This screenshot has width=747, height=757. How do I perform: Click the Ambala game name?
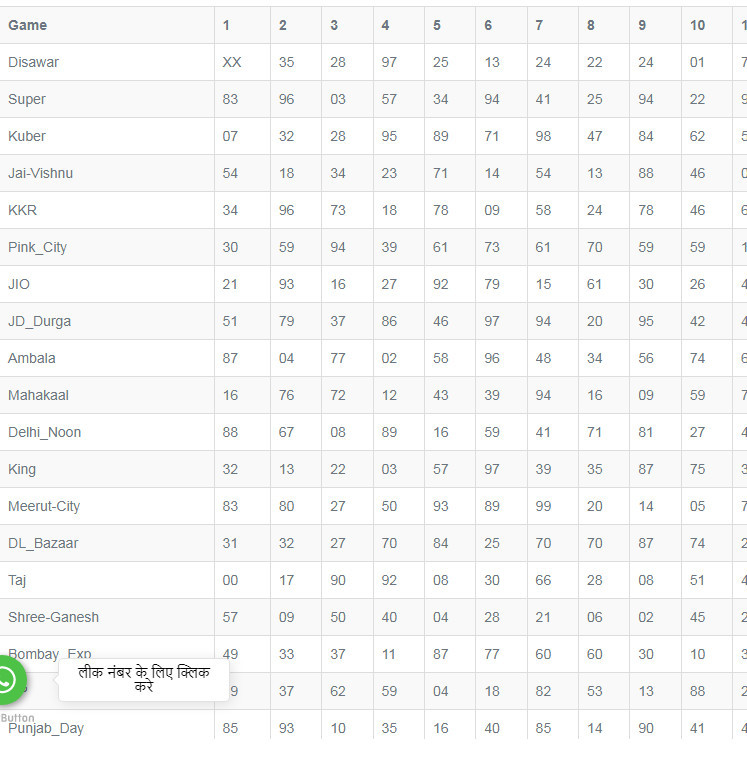[x=32, y=358]
